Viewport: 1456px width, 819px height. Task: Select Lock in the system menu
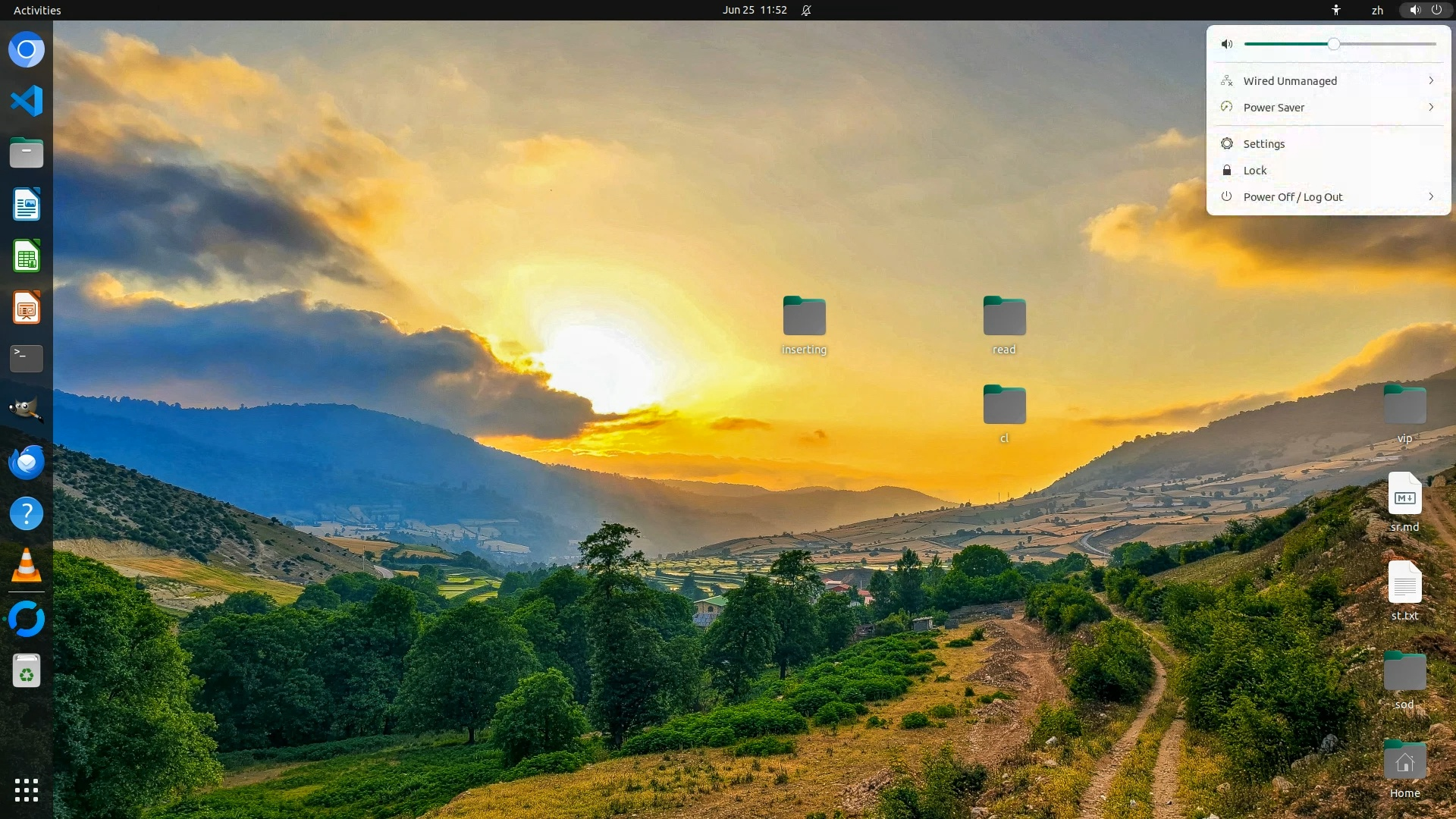tap(1254, 171)
